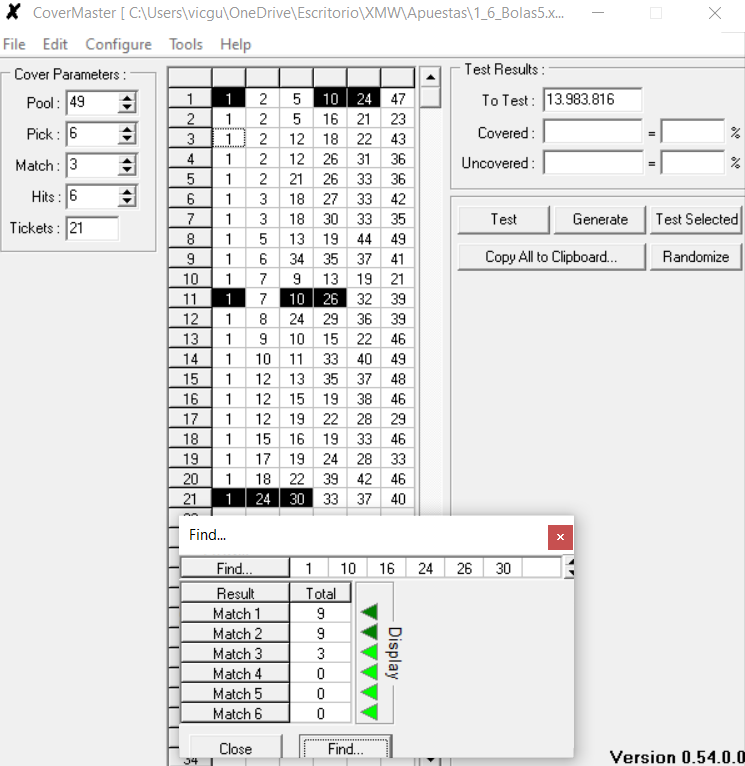This screenshot has width=745, height=766.
Task: Display the Match 5 tickets arrow
Action: click(x=369, y=693)
